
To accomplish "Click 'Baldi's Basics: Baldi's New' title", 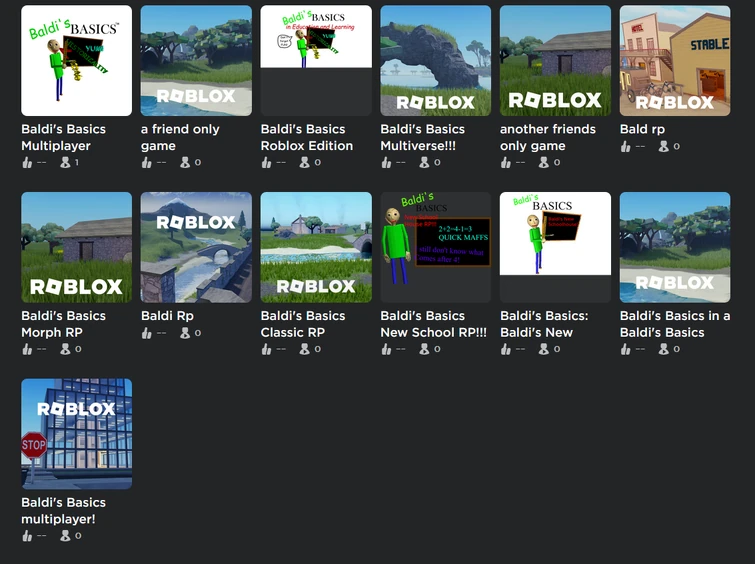I will (544, 324).
